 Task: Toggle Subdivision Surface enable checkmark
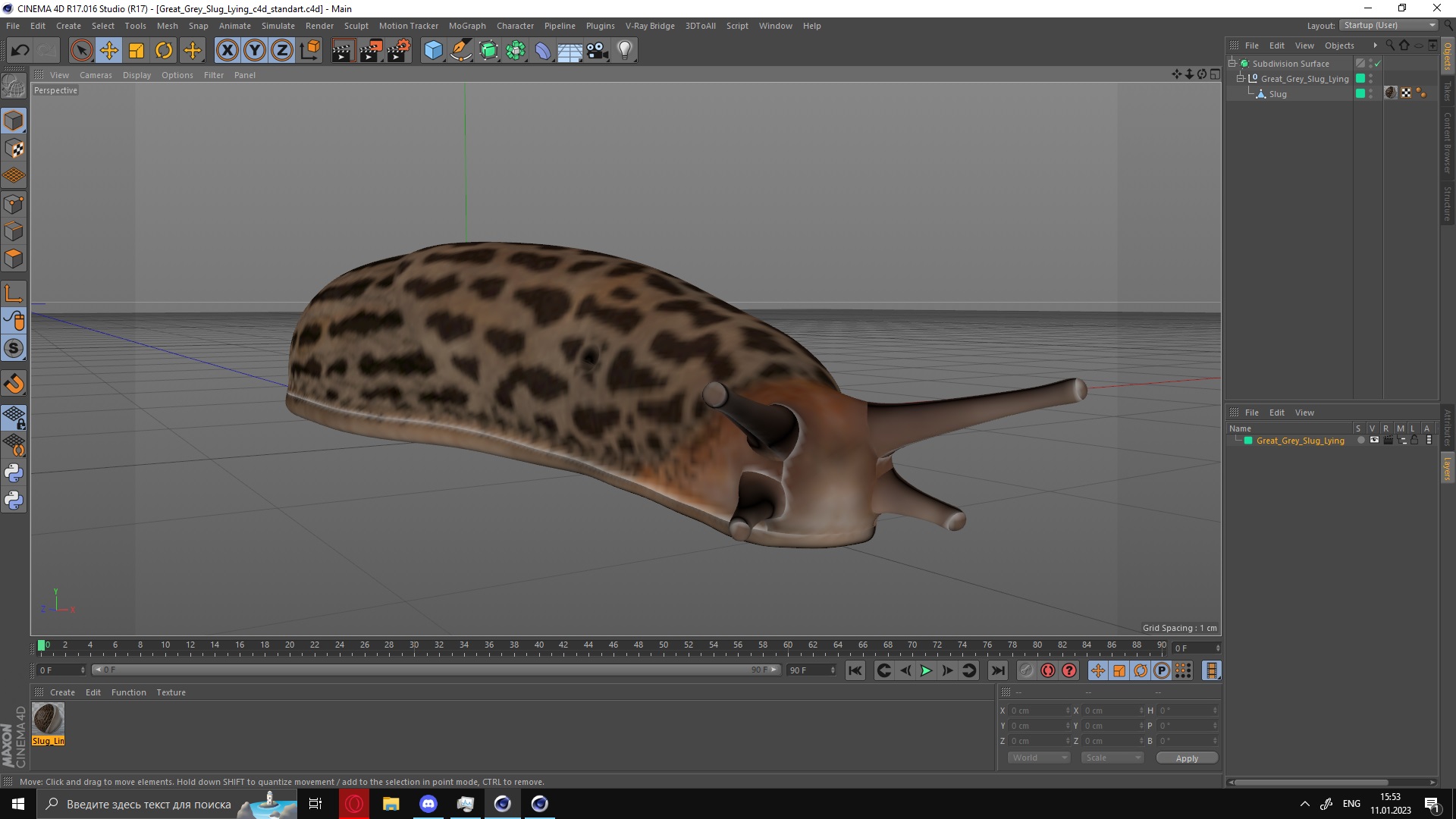coord(1378,64)
